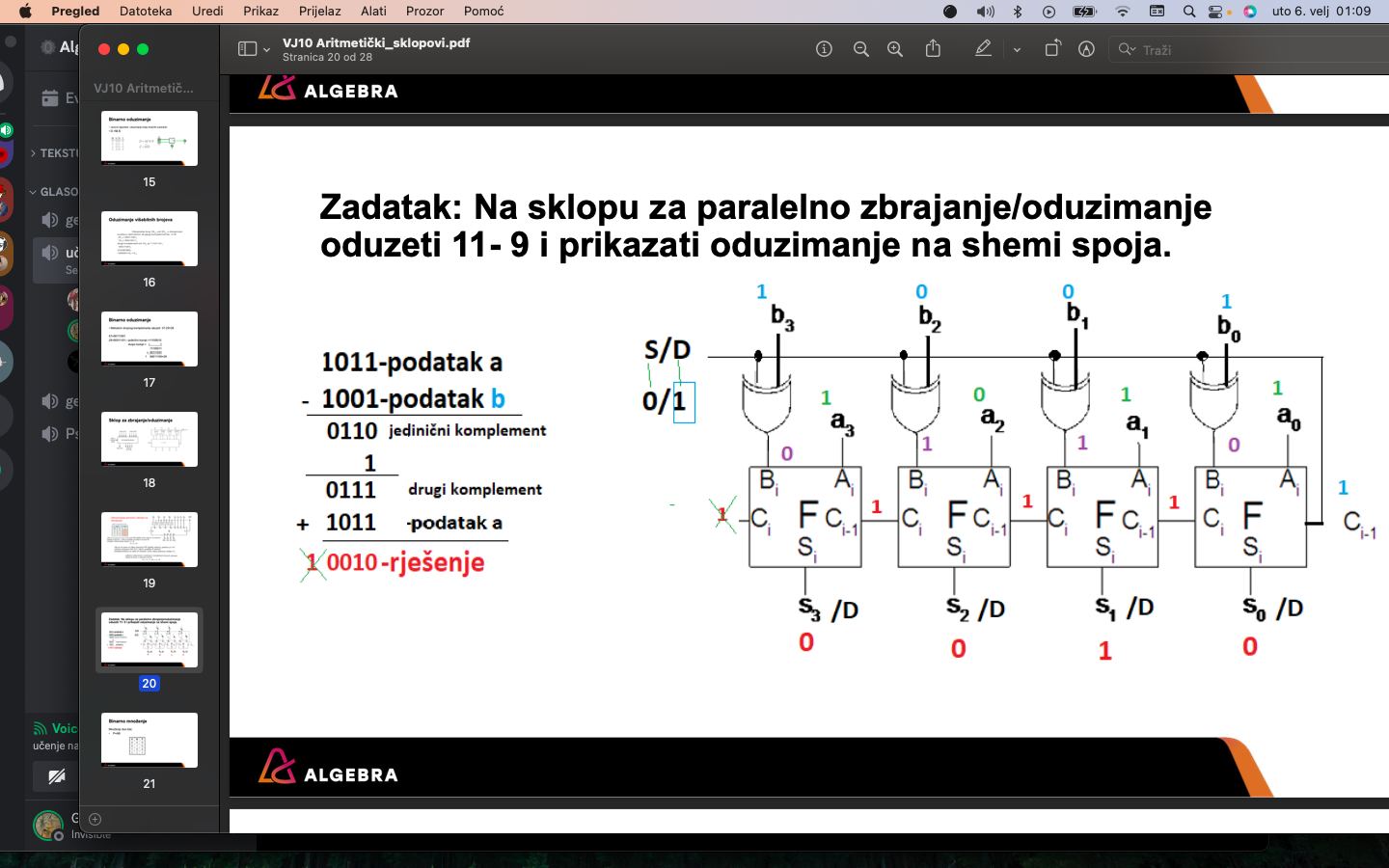Show the Markup toolbar

(1086, 49)
